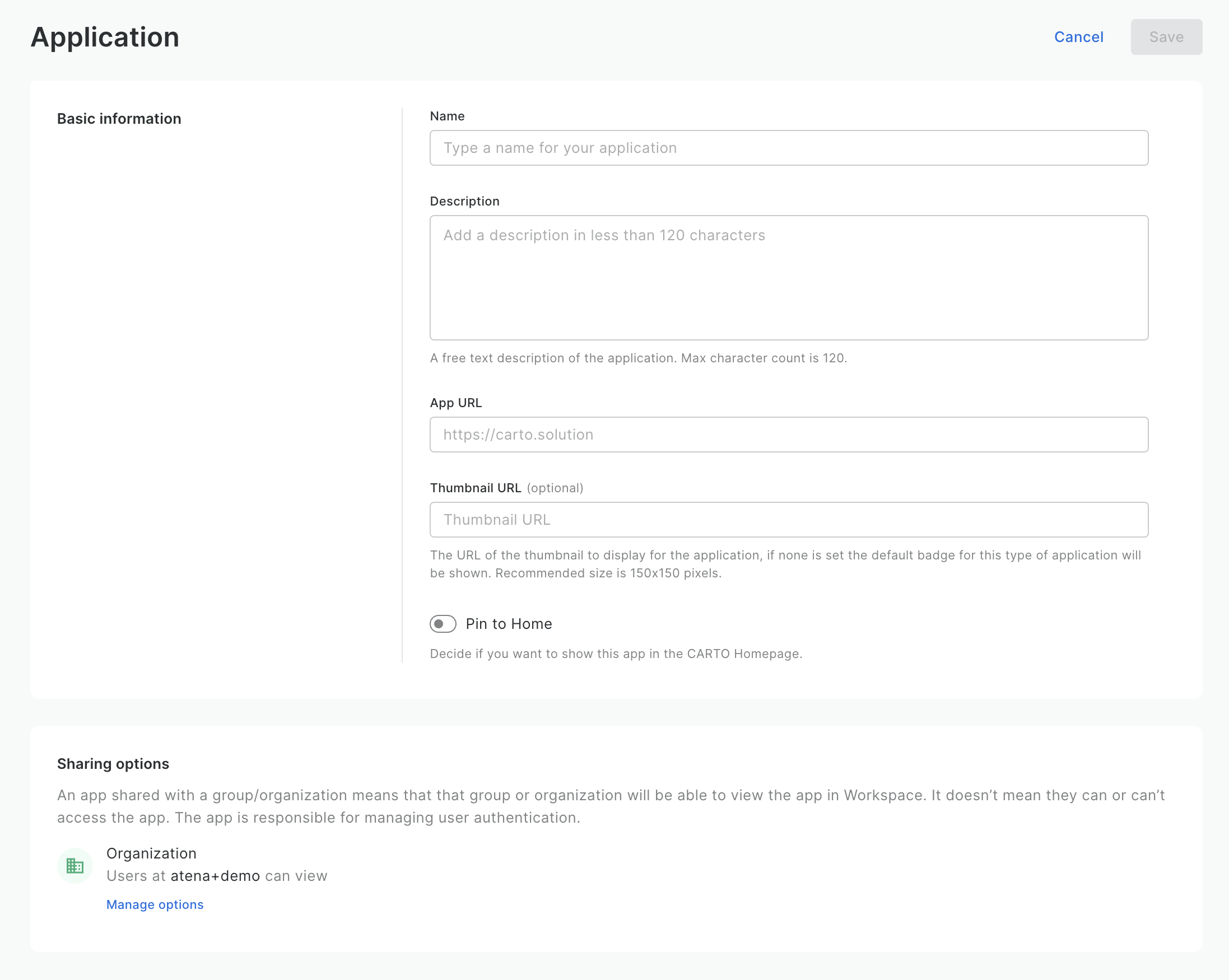The height and width of the screenshot is (980, 1229).
Task: Click the Pin to Home label text
Action: (509, 624)
